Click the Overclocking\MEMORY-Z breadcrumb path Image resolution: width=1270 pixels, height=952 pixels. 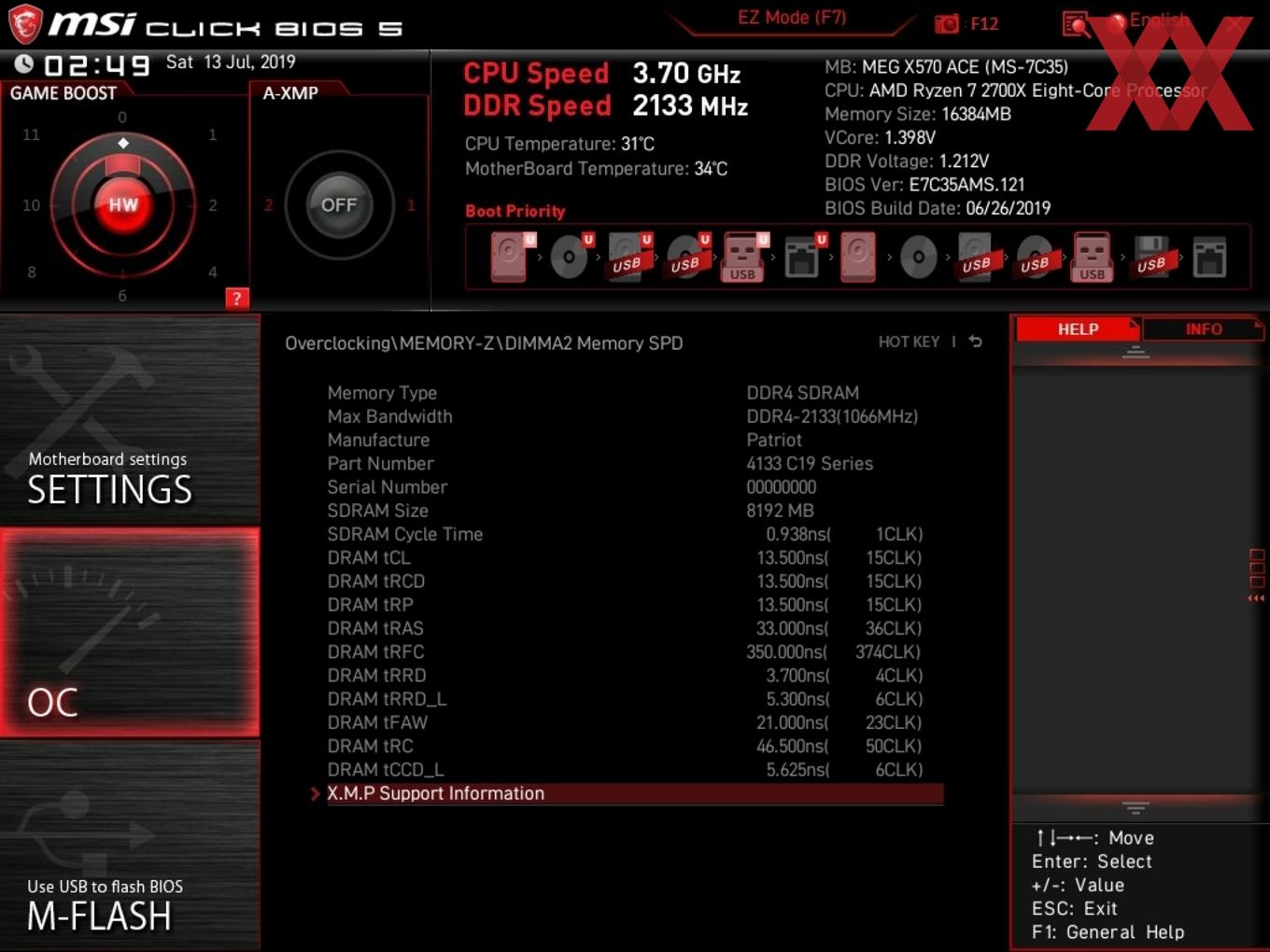tap(484, 343)
